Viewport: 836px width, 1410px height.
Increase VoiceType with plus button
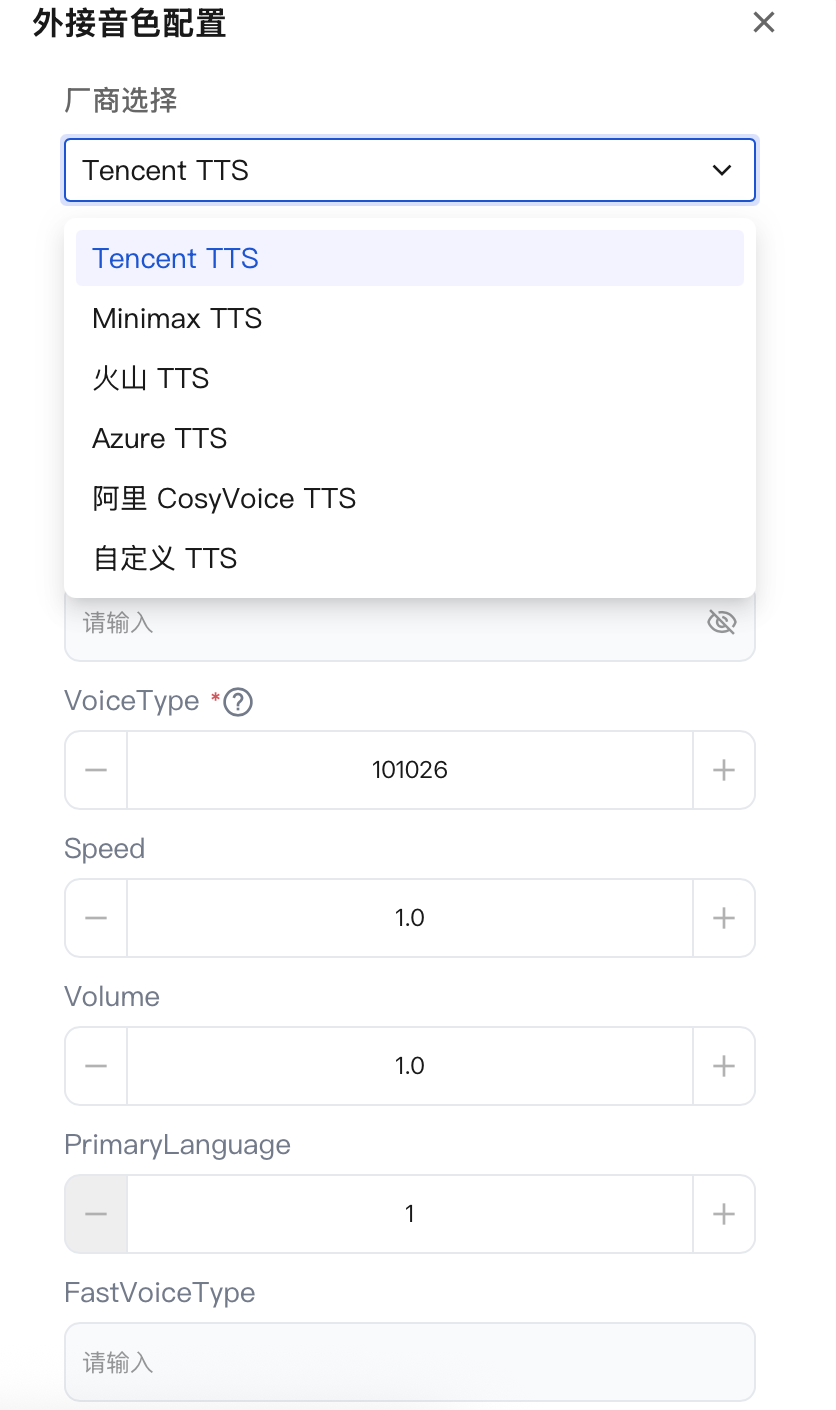pyautogui.click(x=723, y=770)
